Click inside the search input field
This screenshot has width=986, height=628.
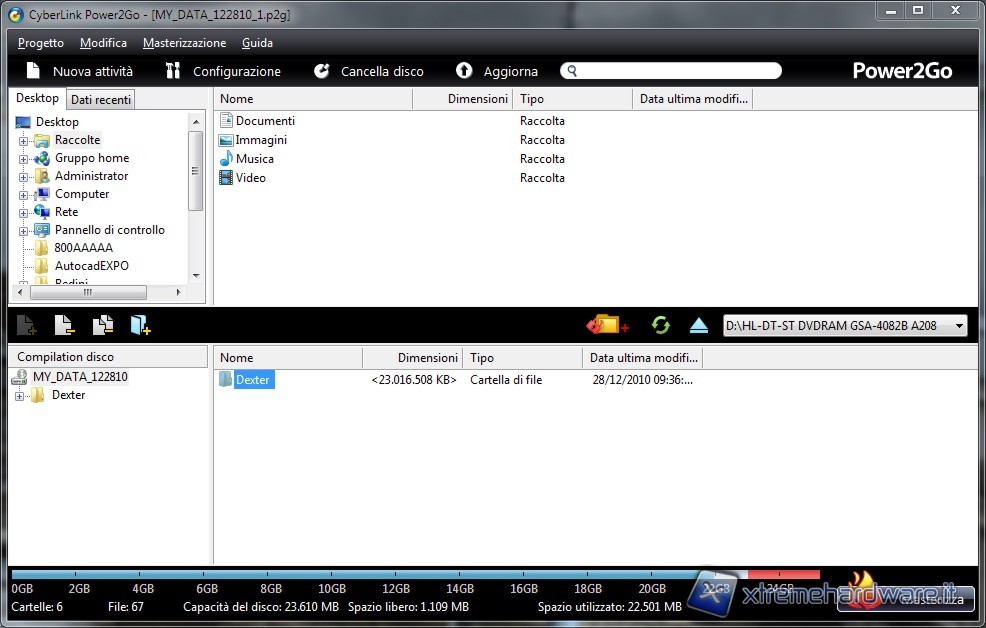point(675,71)
